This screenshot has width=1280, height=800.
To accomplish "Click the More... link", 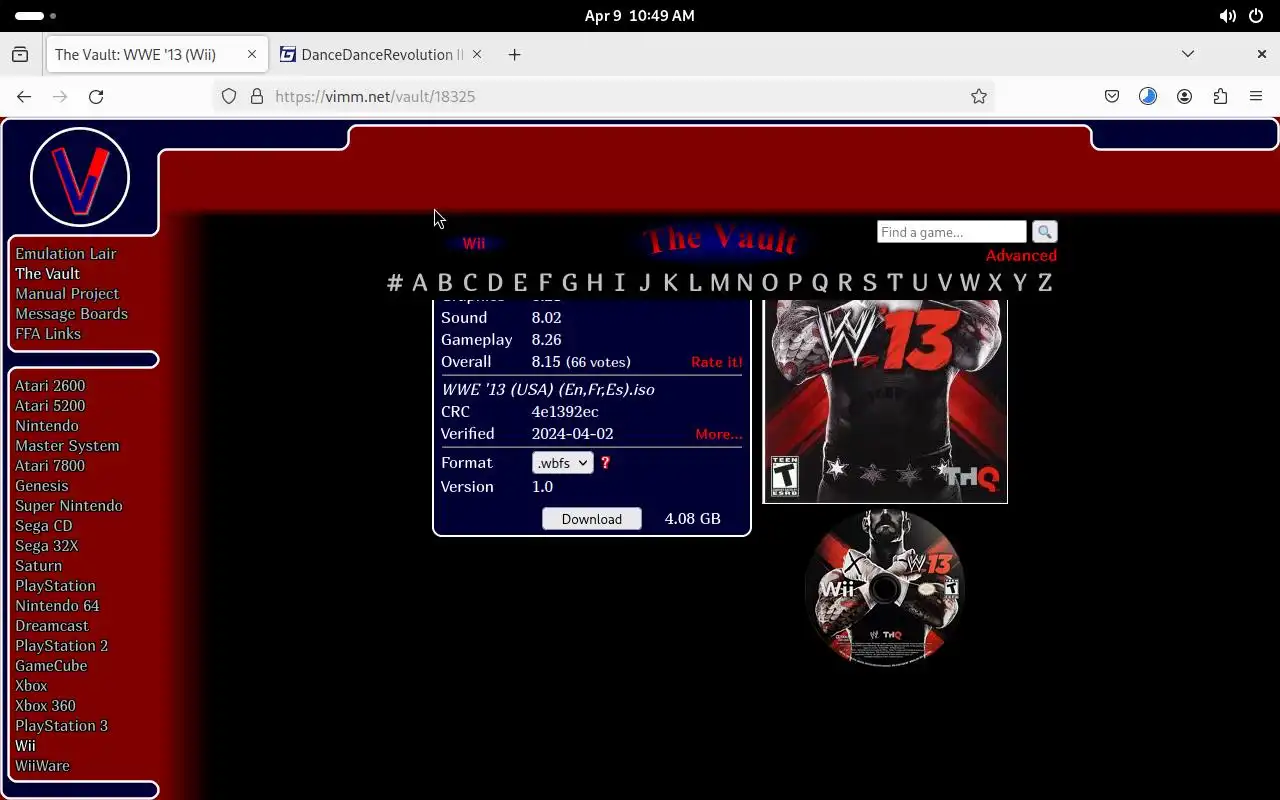I will tap(719, 434).
